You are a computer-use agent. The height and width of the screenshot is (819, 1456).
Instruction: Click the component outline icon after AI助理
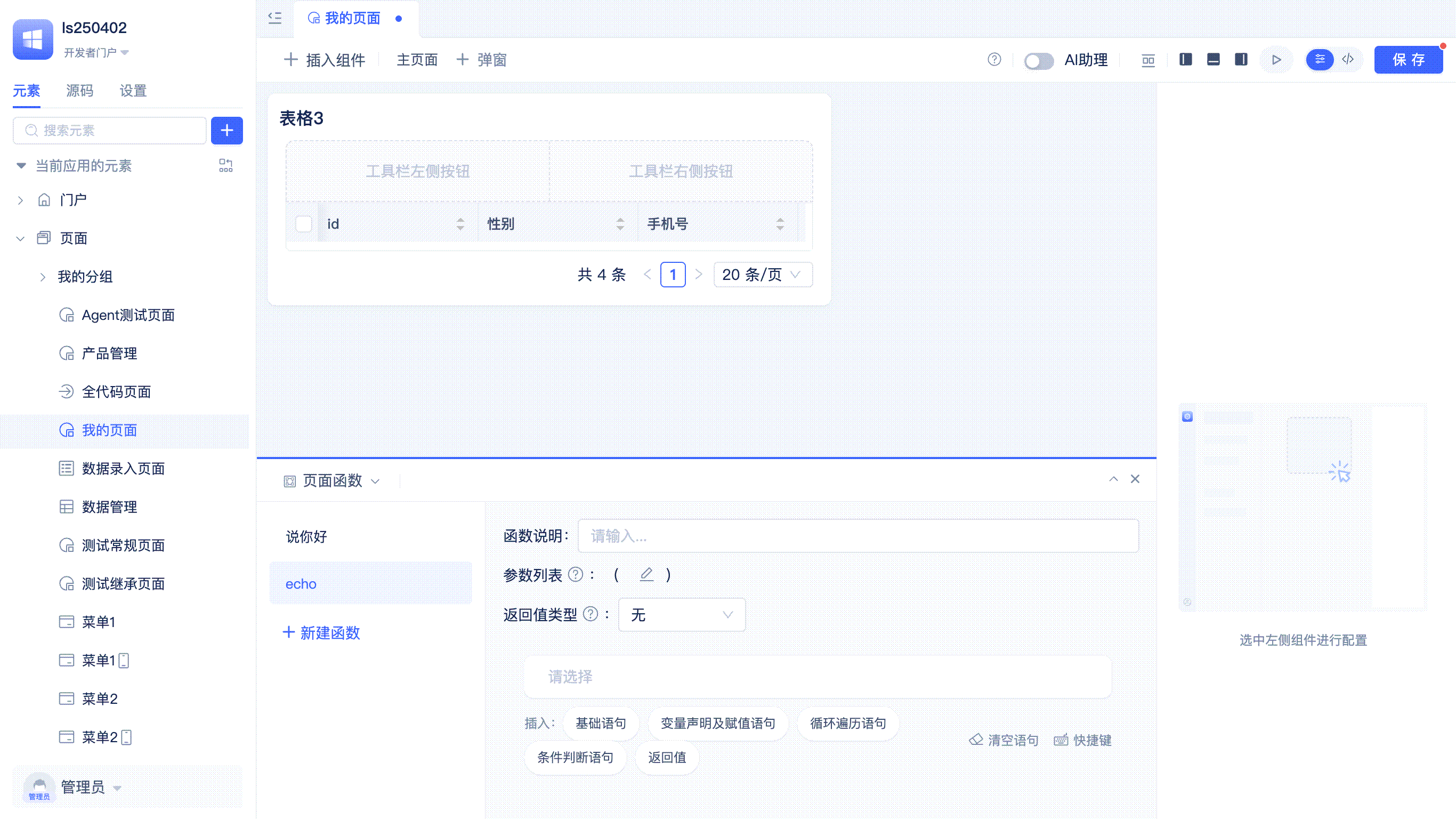(x=1148, y=60)
